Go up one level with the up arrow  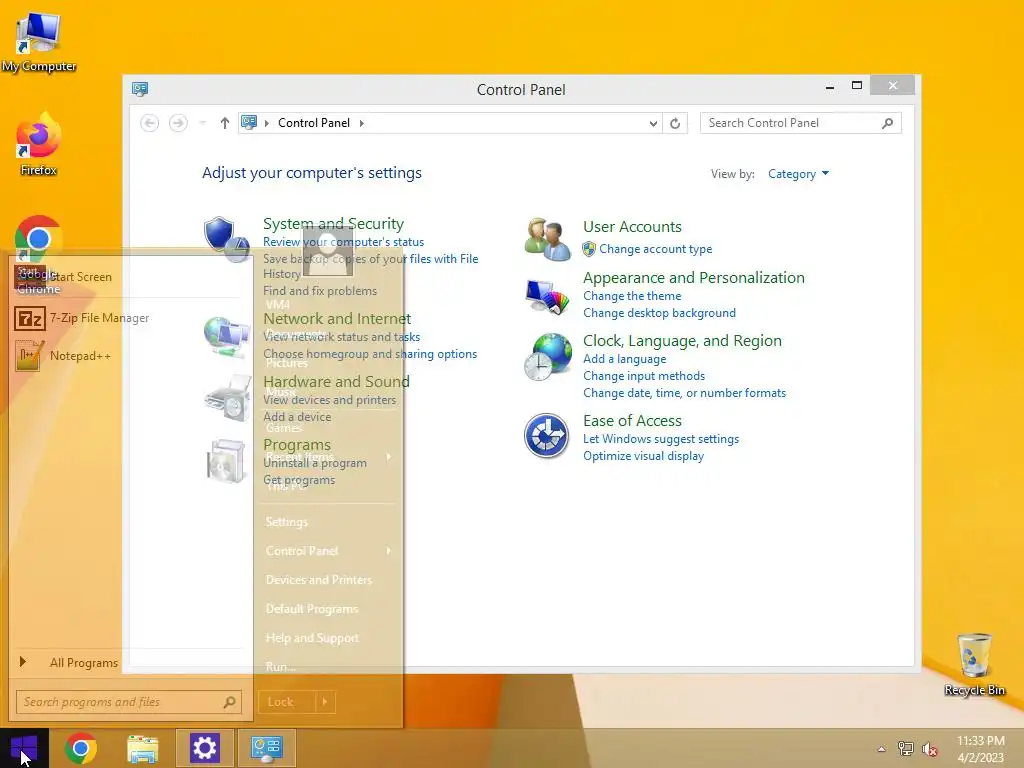tap(225, 123)
